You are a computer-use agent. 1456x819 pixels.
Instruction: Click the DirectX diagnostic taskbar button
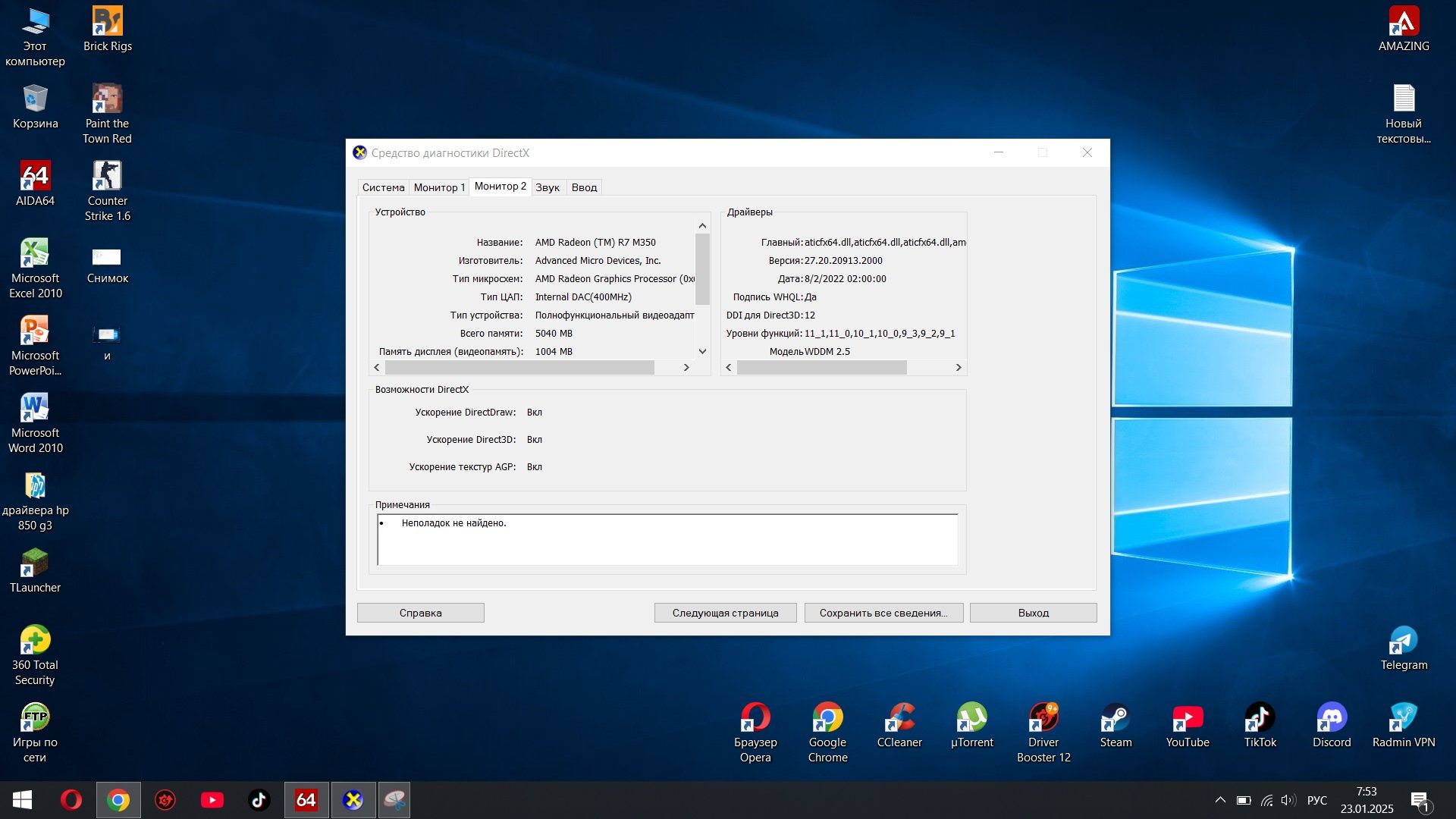click(353, 800)
